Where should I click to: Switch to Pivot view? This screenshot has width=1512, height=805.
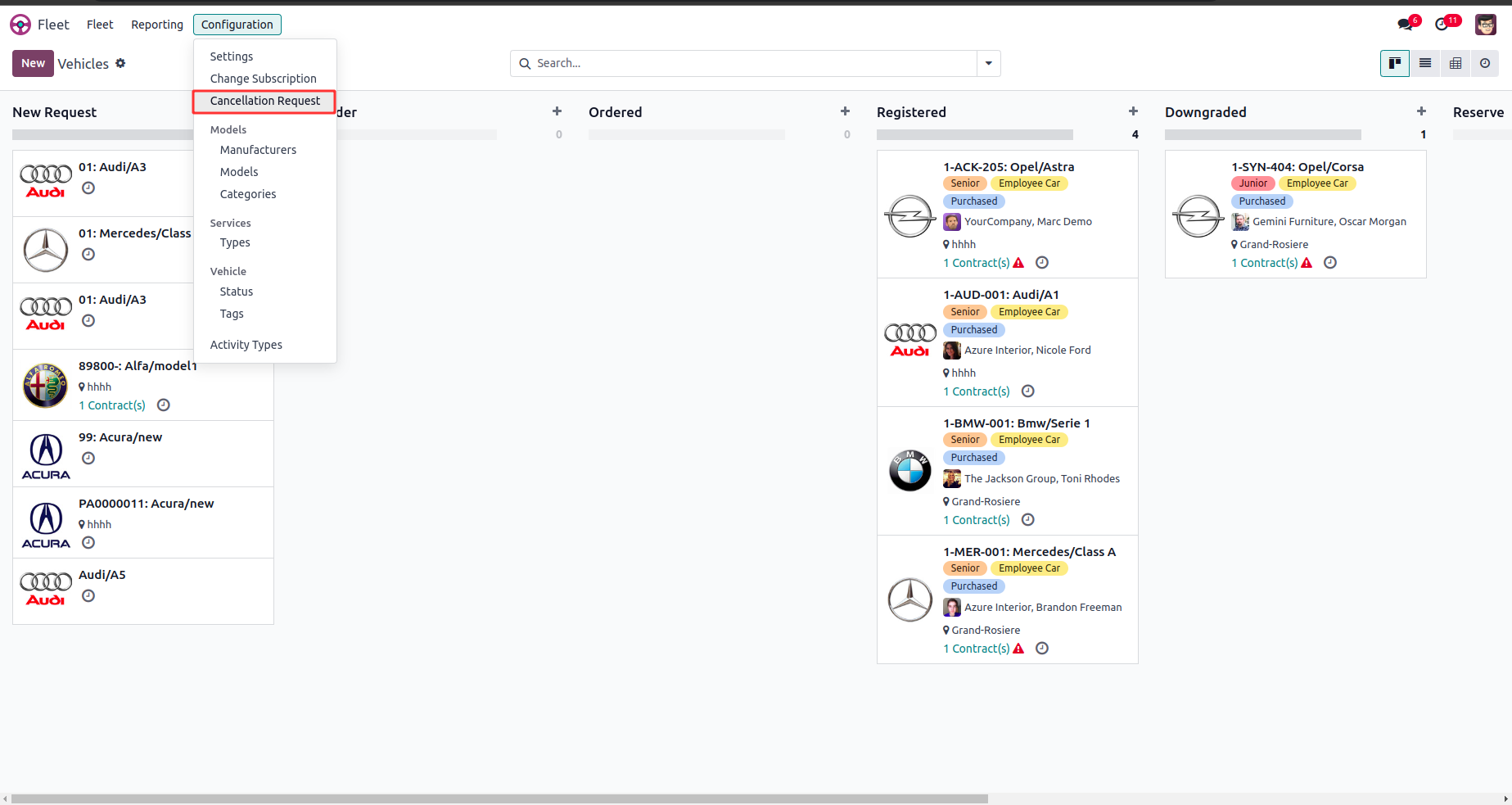coord(1456,63)
